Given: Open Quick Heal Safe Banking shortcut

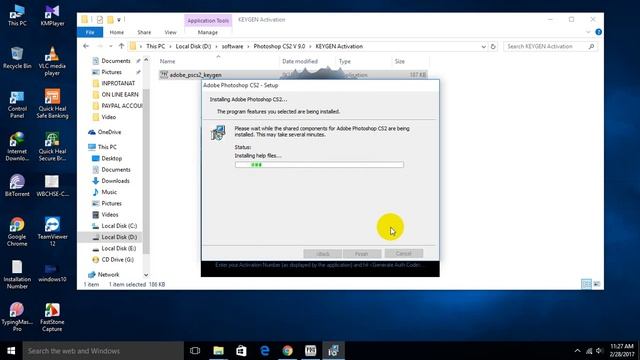Looking at the screenshot, I should pyautogui.click(x=52, y=104).
